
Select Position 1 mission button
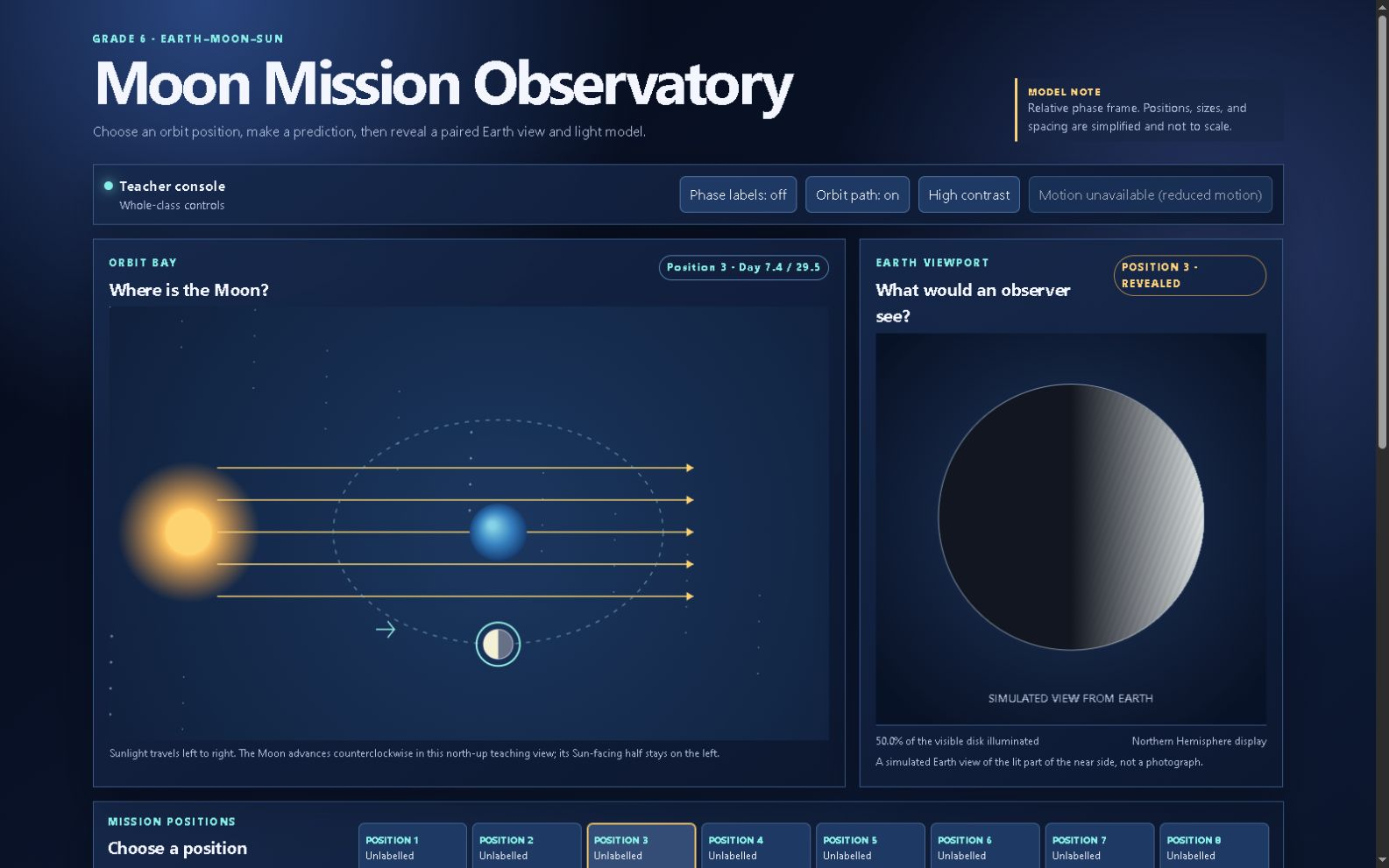coord(412,846)
